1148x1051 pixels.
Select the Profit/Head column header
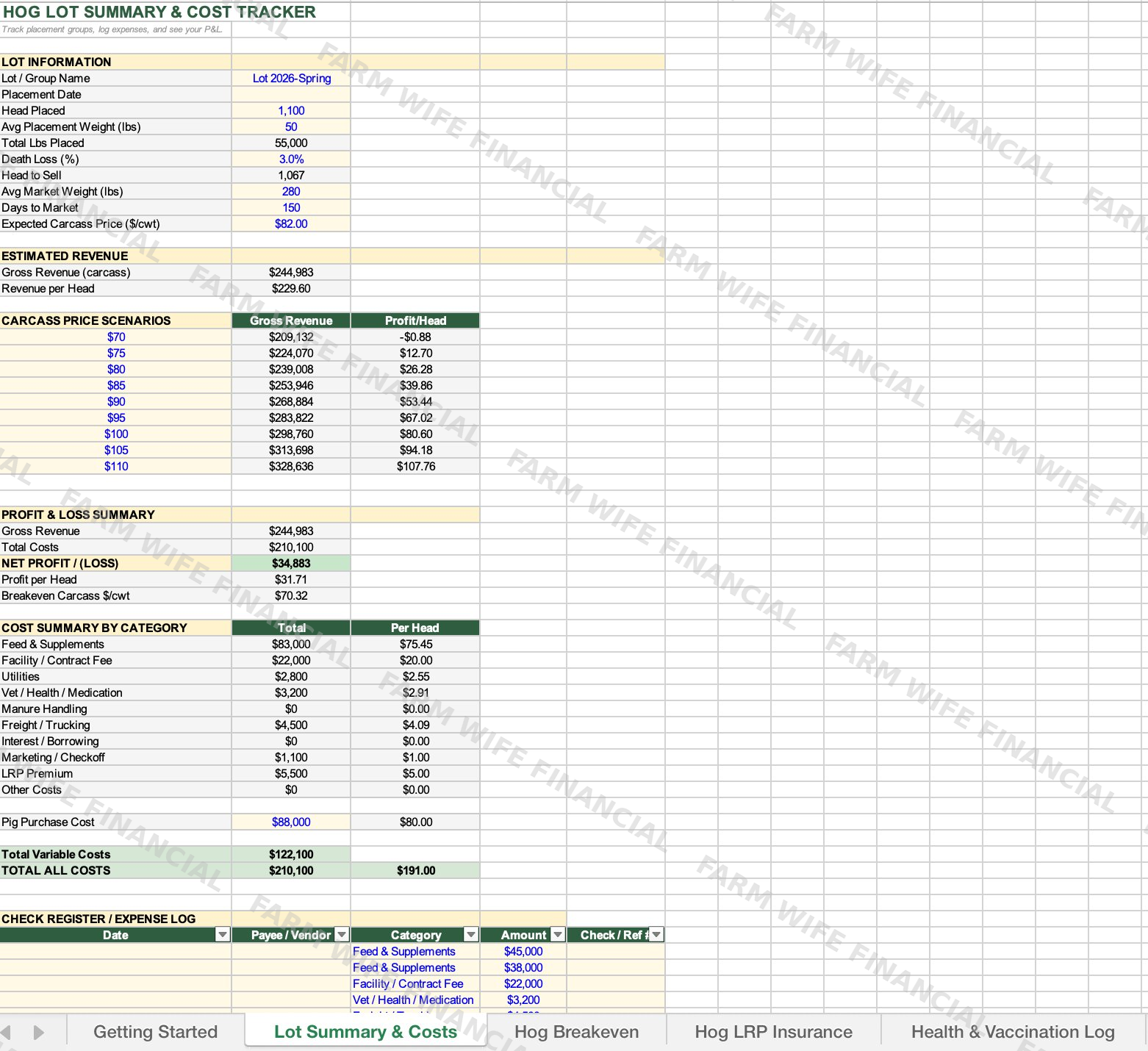(x=415, y=321)
